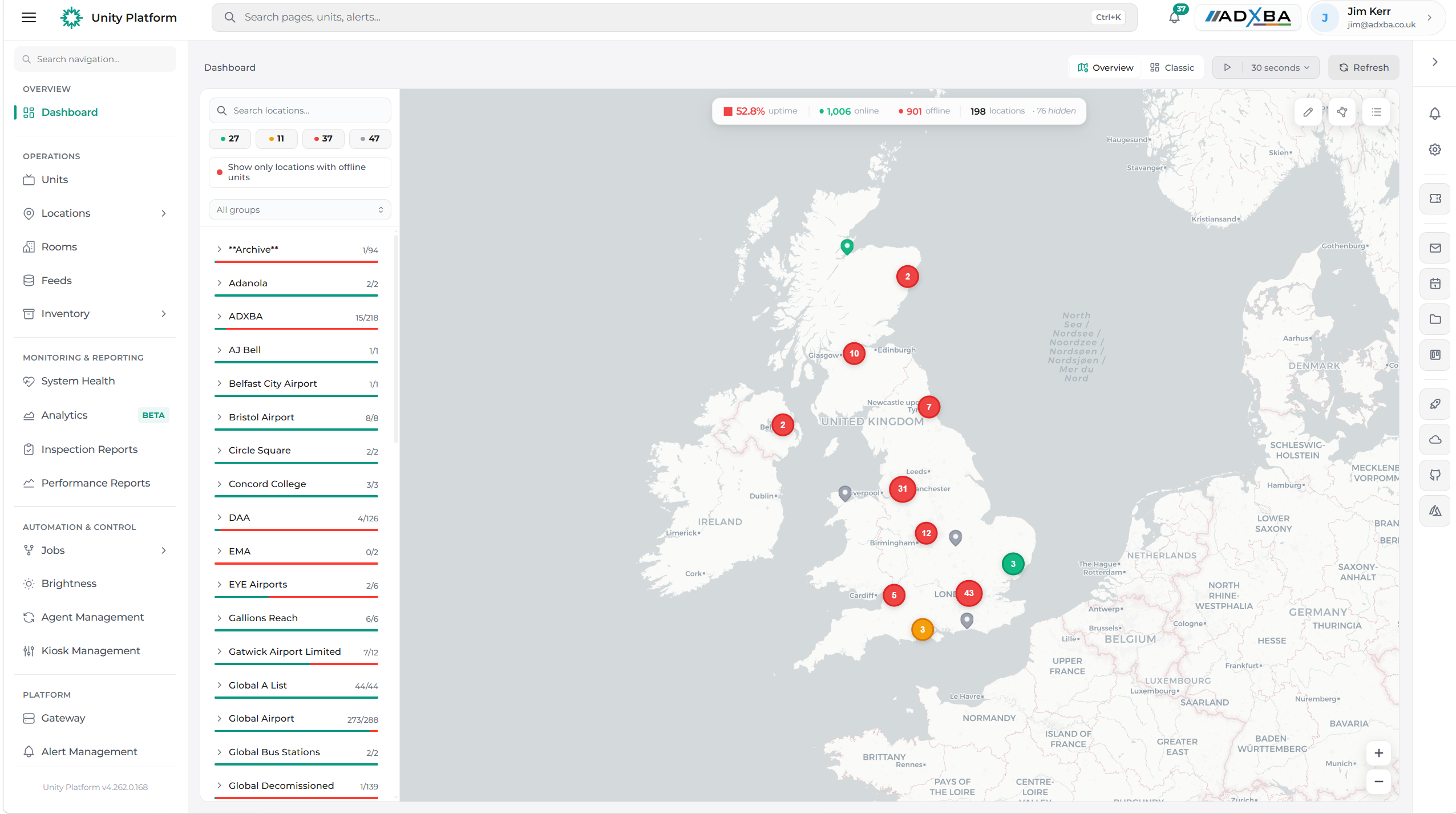Image resolution: width=1456 pixels, height=814 pixels.
Task: Click the cloud icon in right sidebar
Action: pos(1435,439)
